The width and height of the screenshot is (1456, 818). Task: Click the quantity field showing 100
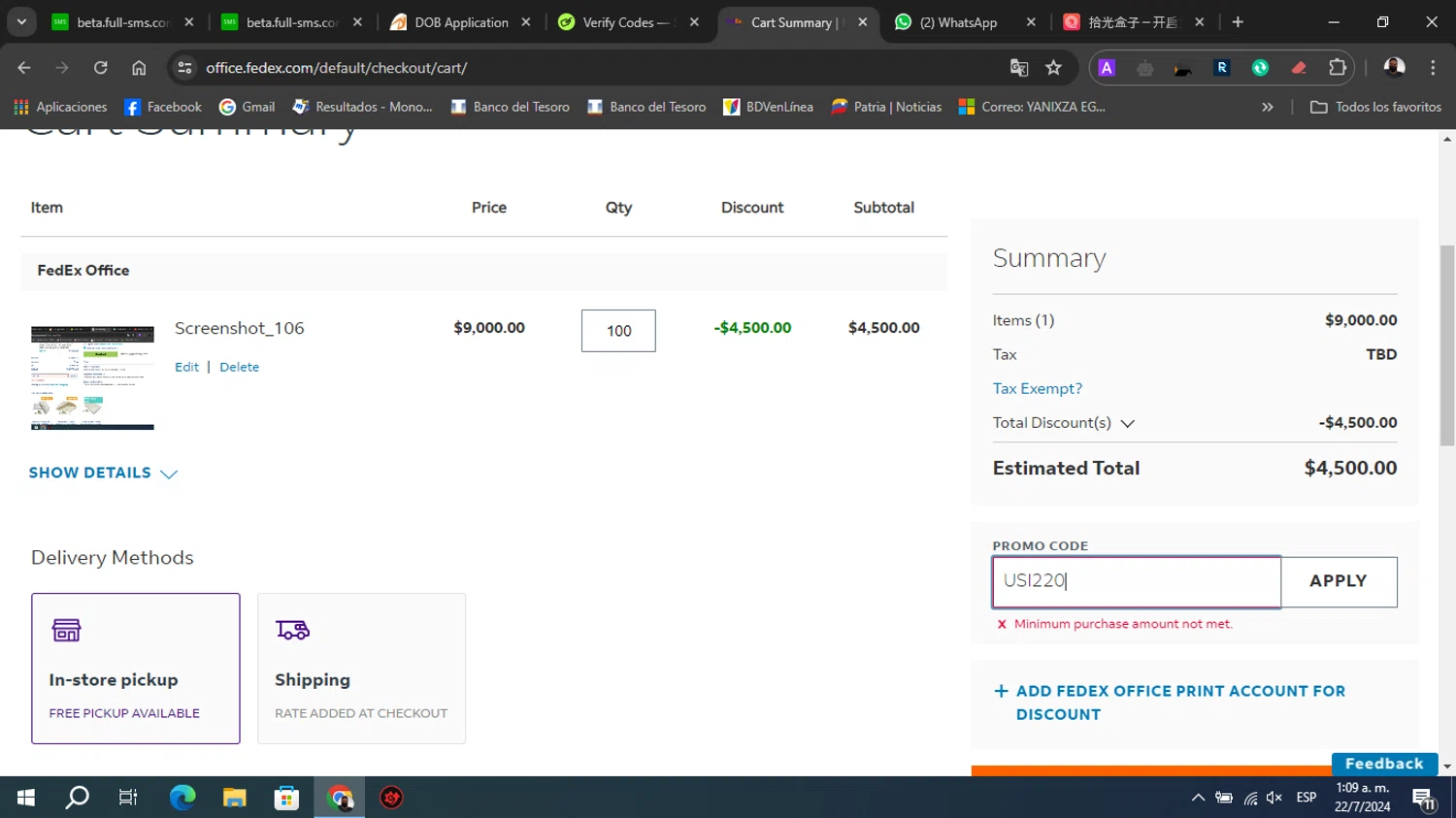coord(618,331)
